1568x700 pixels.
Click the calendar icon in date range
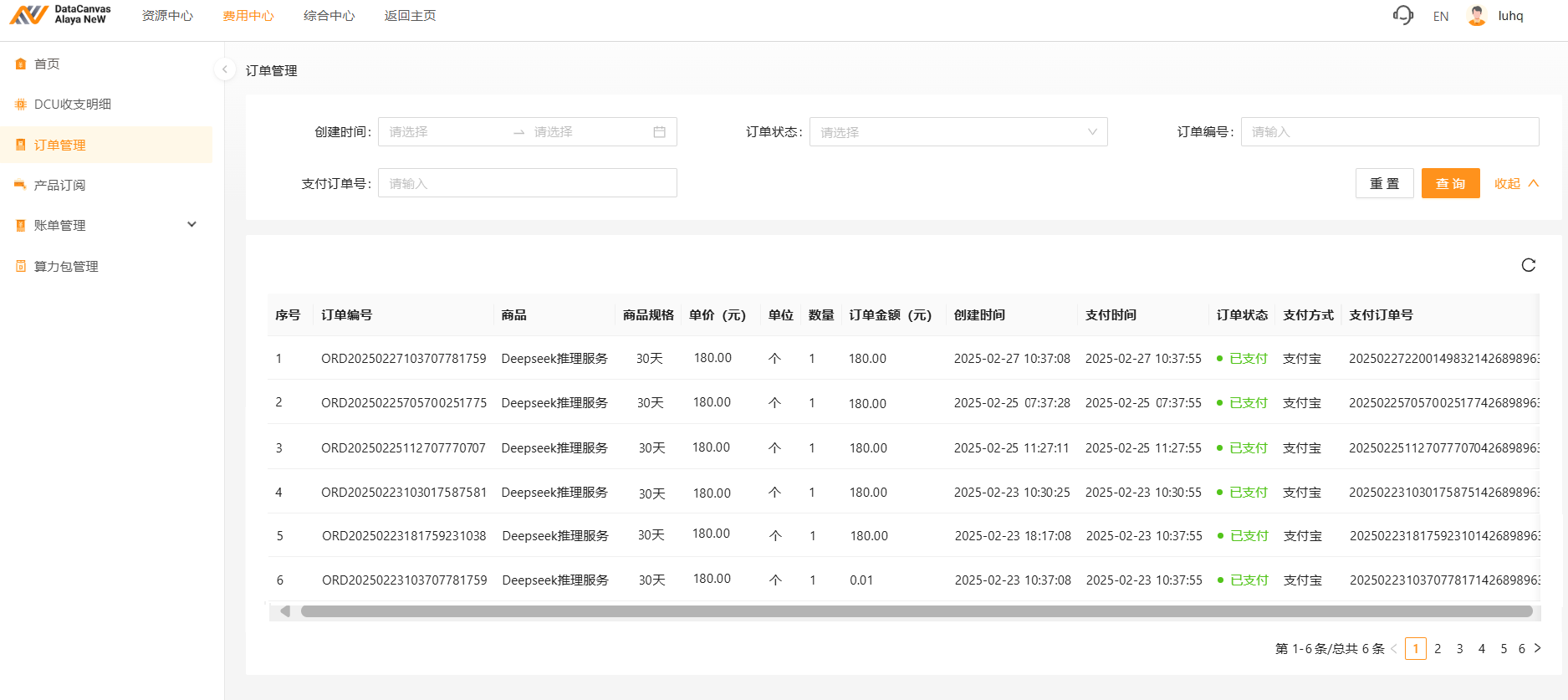[x=659, y=132]
